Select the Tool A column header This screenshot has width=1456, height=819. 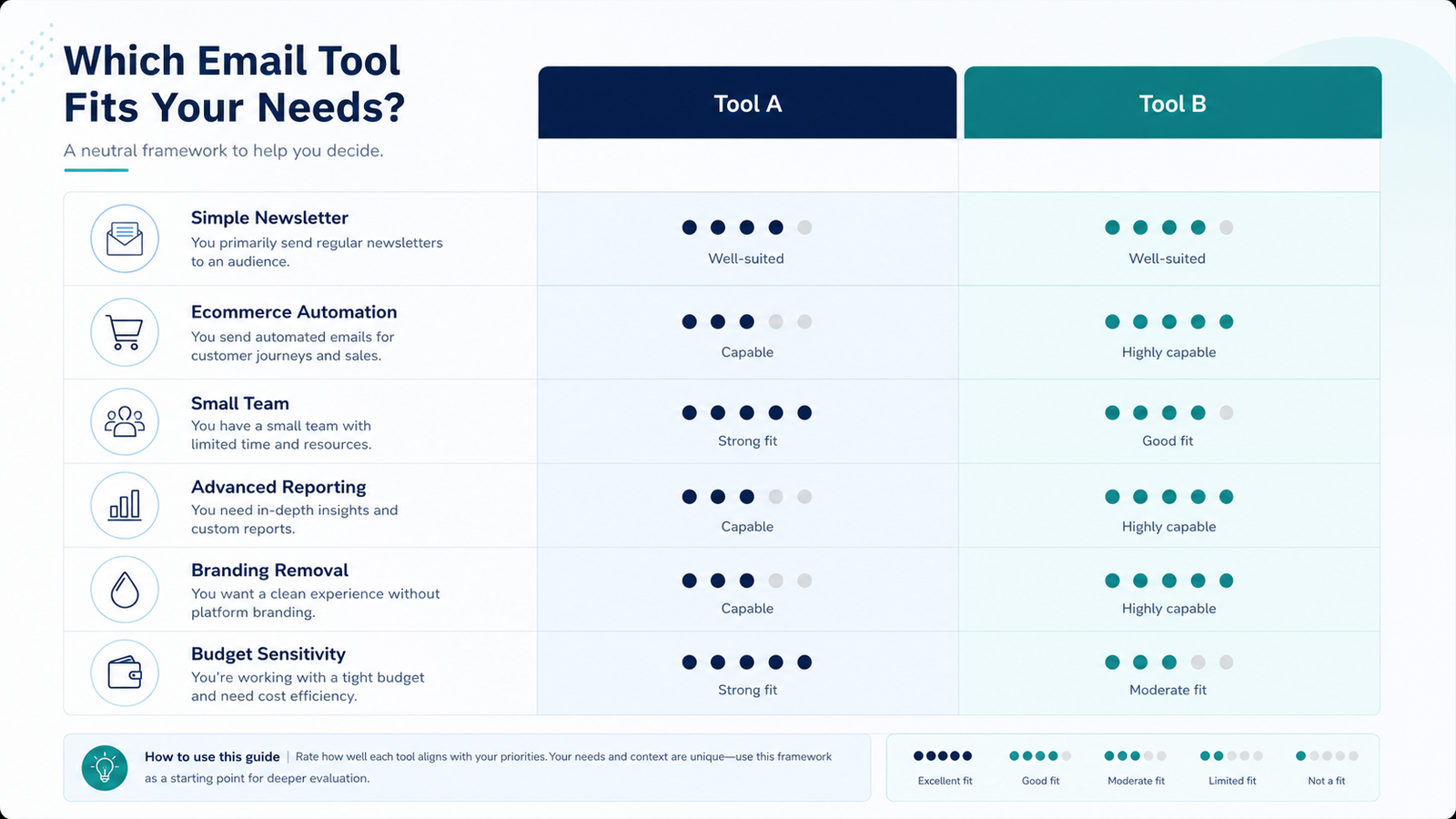747,103
